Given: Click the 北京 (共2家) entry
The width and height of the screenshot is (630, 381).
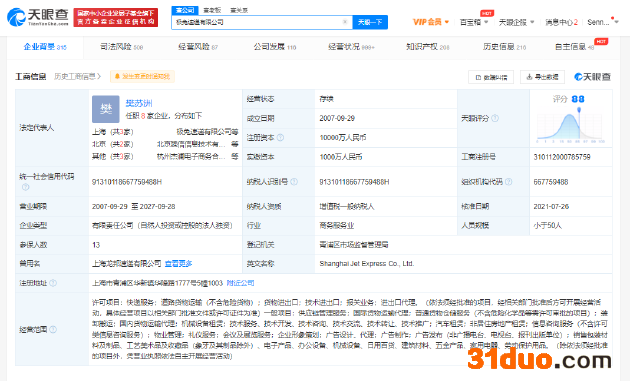Looking at the screenshot, I should pos(112,144).
